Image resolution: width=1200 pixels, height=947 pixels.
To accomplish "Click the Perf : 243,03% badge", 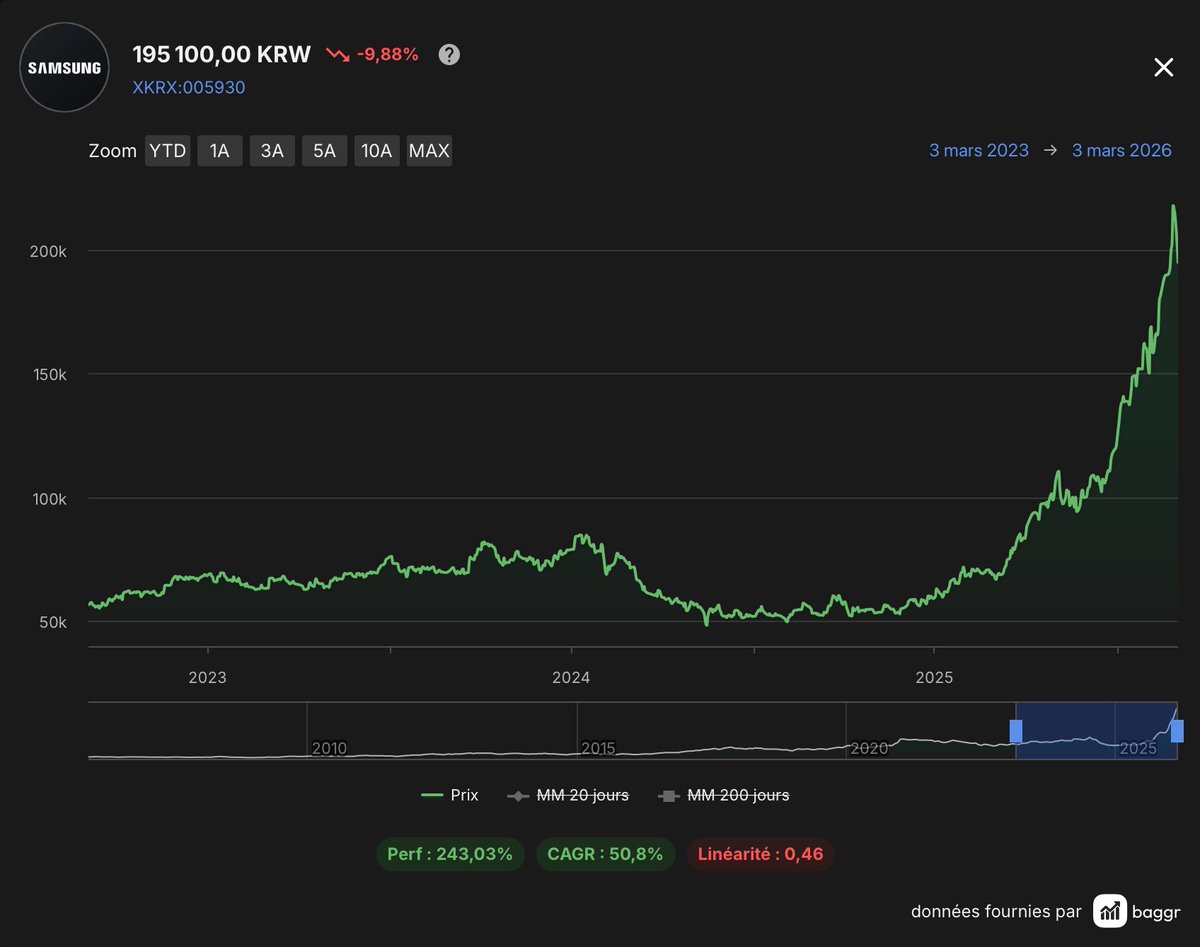I will (x=450, y=854).
